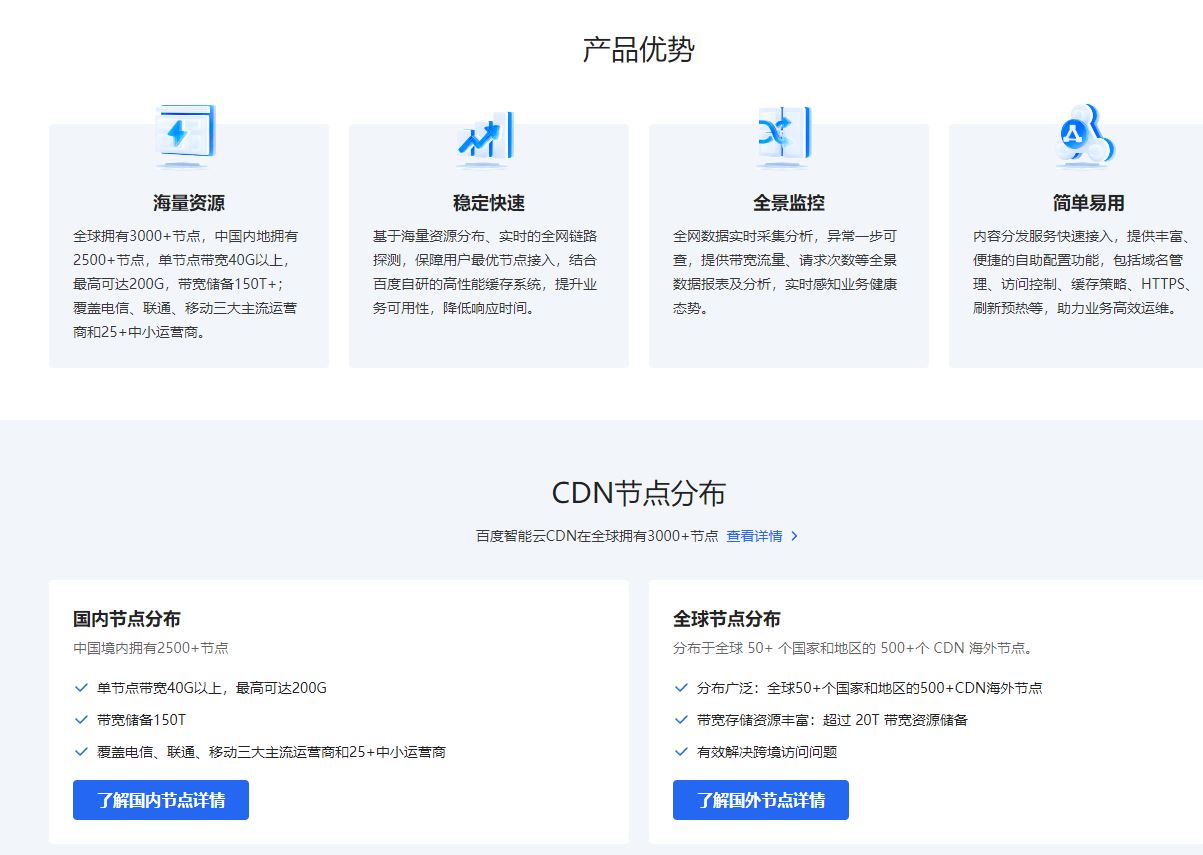Click the 海量资源 card title
Viewport: 1203px width, 855px height.
pos(189,203)
